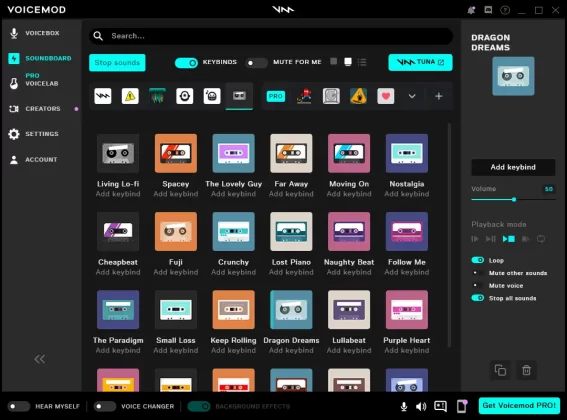Click the sound list scrollbar
The width and height of the screenshot is (567, 420).
tap(449, 235)
